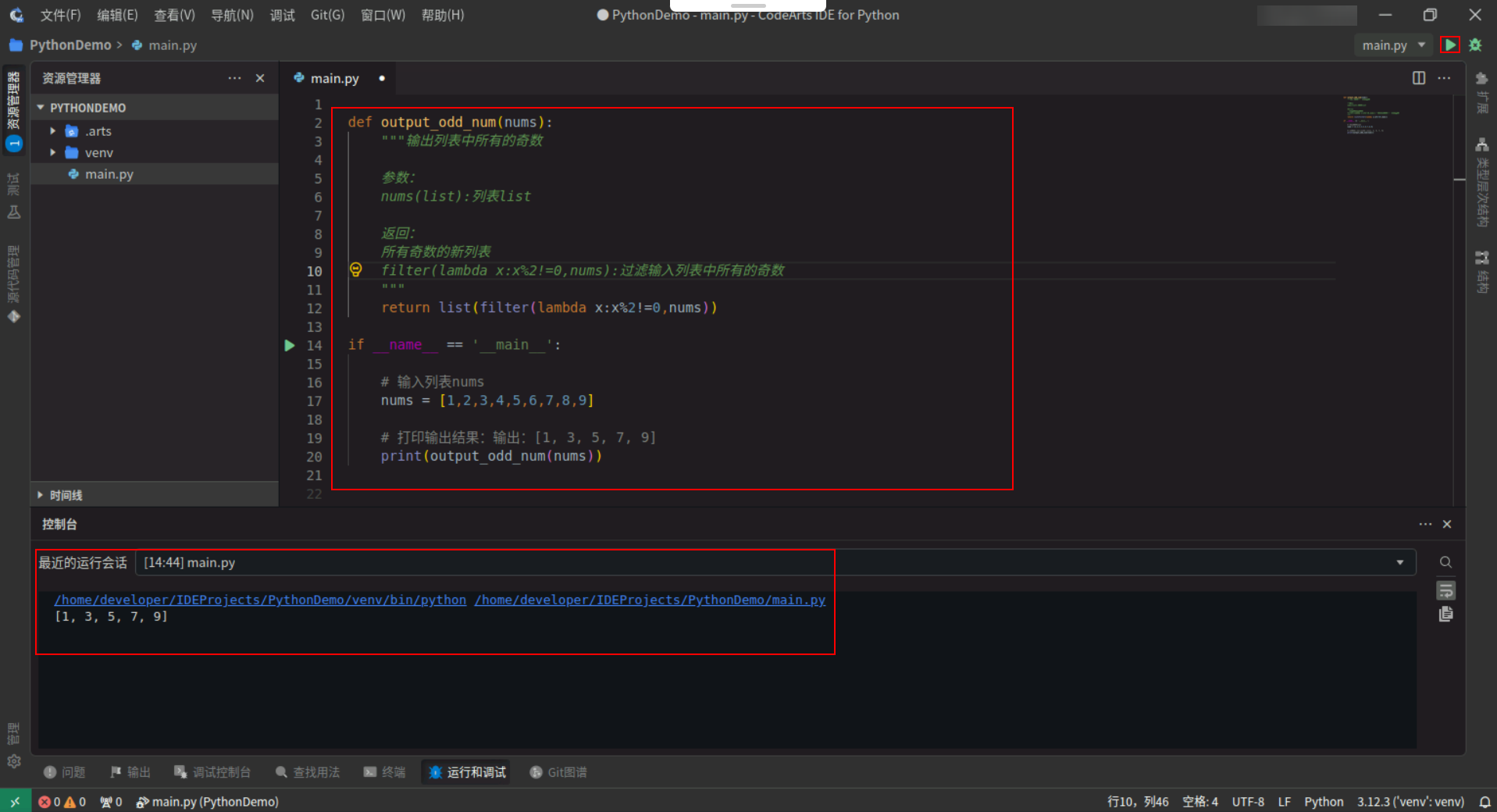Open the Edit (编辑) menu
This screenshot has height=812, width=1497.
[117, 15]
